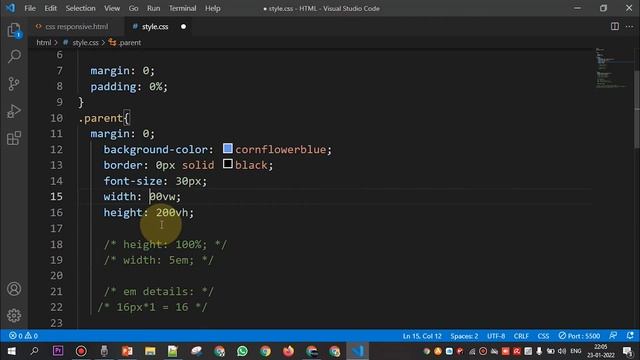640x360 pixels.
Task: Click the VS Code taskbar icon
Action: coord(358,351)
